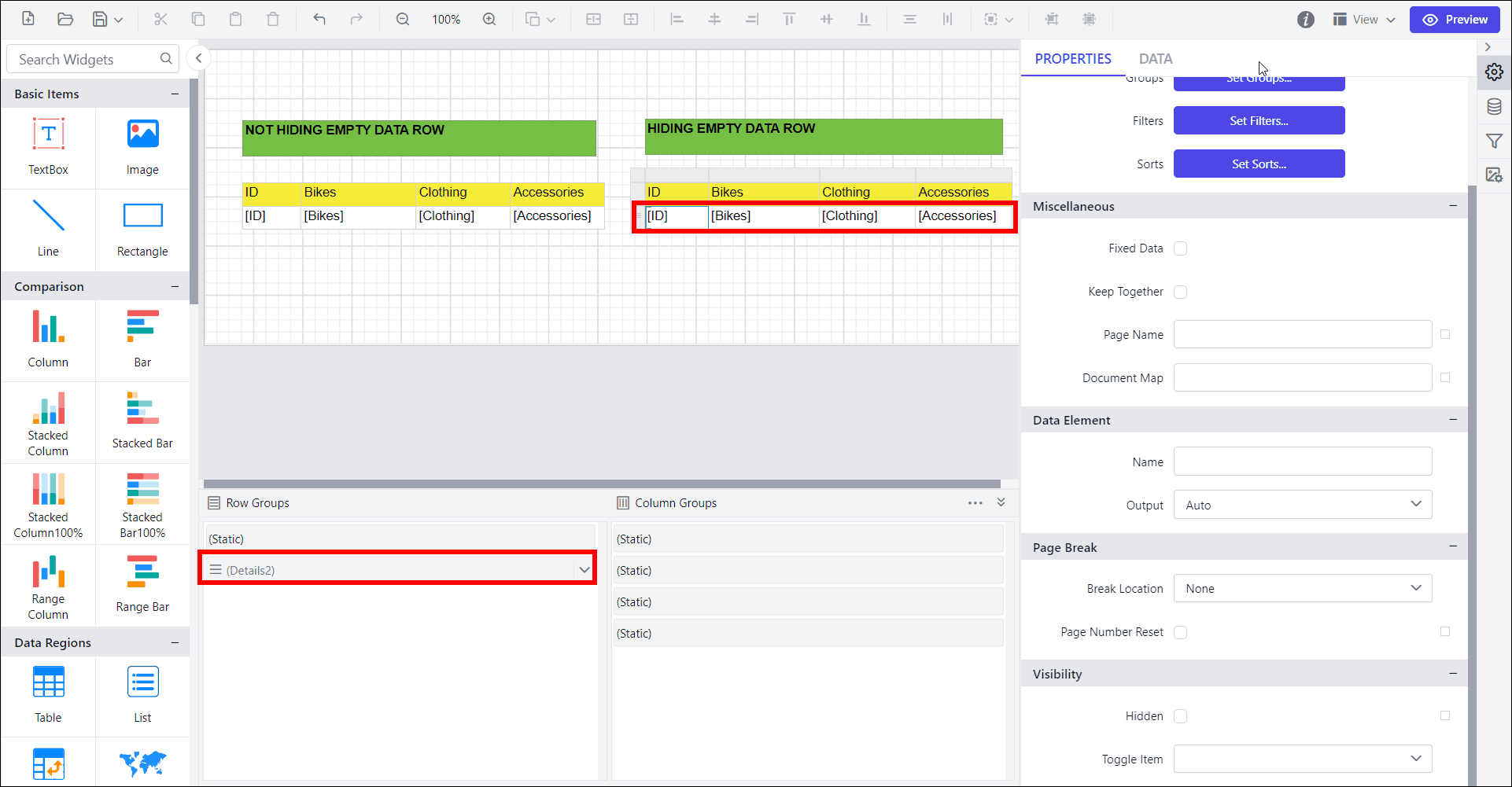Click the zoom out magnifier icon
The width and height of the screenshot is (1512, 787).
pyautogui.click(x=403, y=19)
